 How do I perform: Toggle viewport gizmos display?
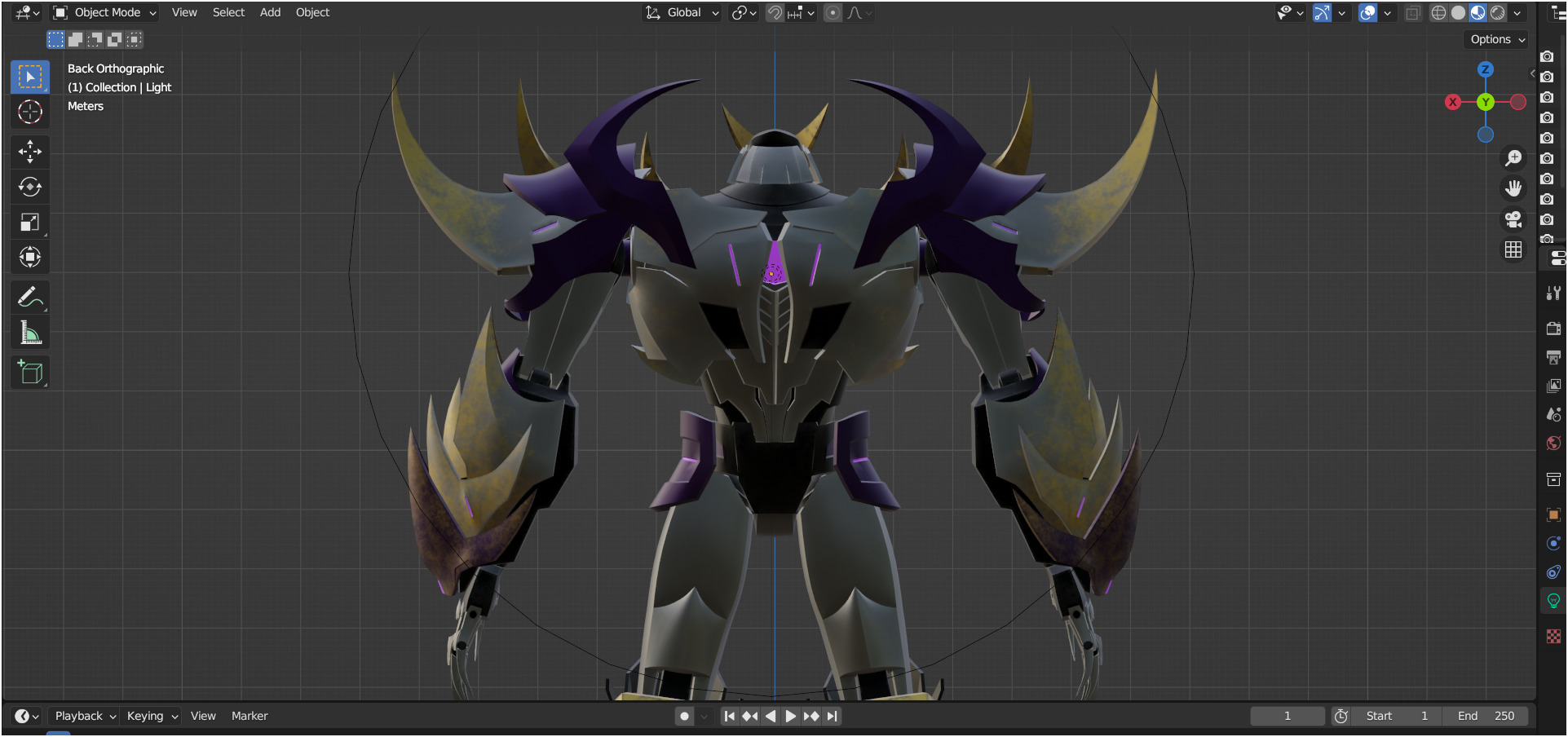(x=1322, y=12)
